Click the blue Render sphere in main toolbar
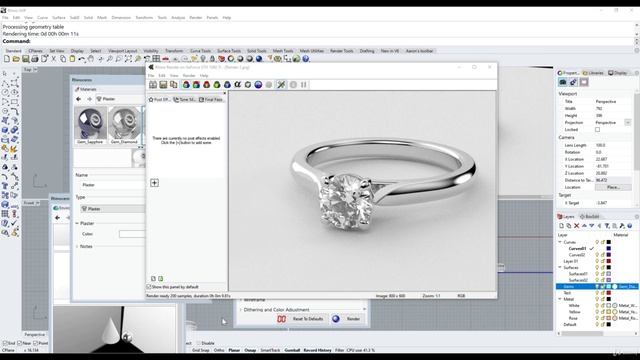 coord(259,59)
